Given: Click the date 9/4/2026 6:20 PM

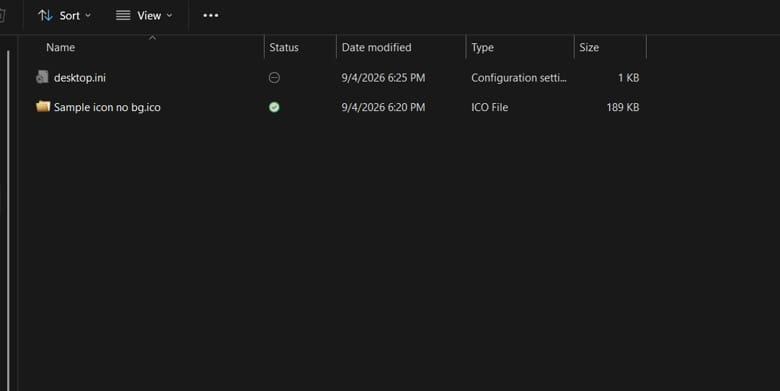Looking at the screenshot, I should [383, 107].
